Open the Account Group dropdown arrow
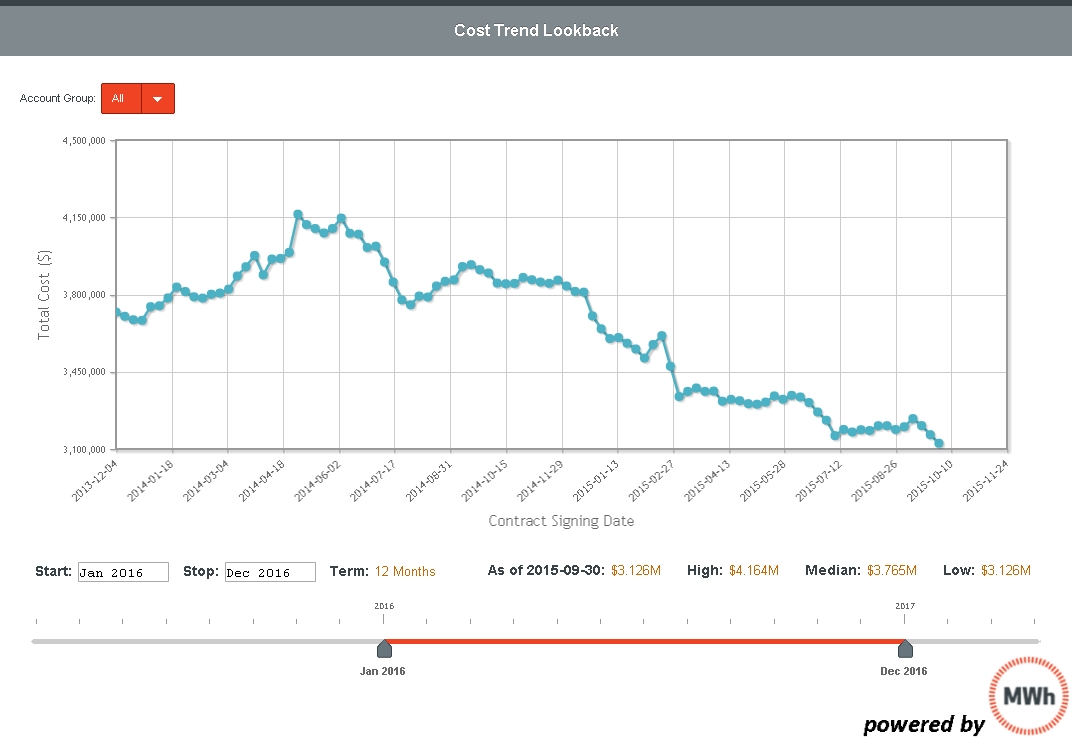This screenshot has height=740, width=1072. pos(158,98)
